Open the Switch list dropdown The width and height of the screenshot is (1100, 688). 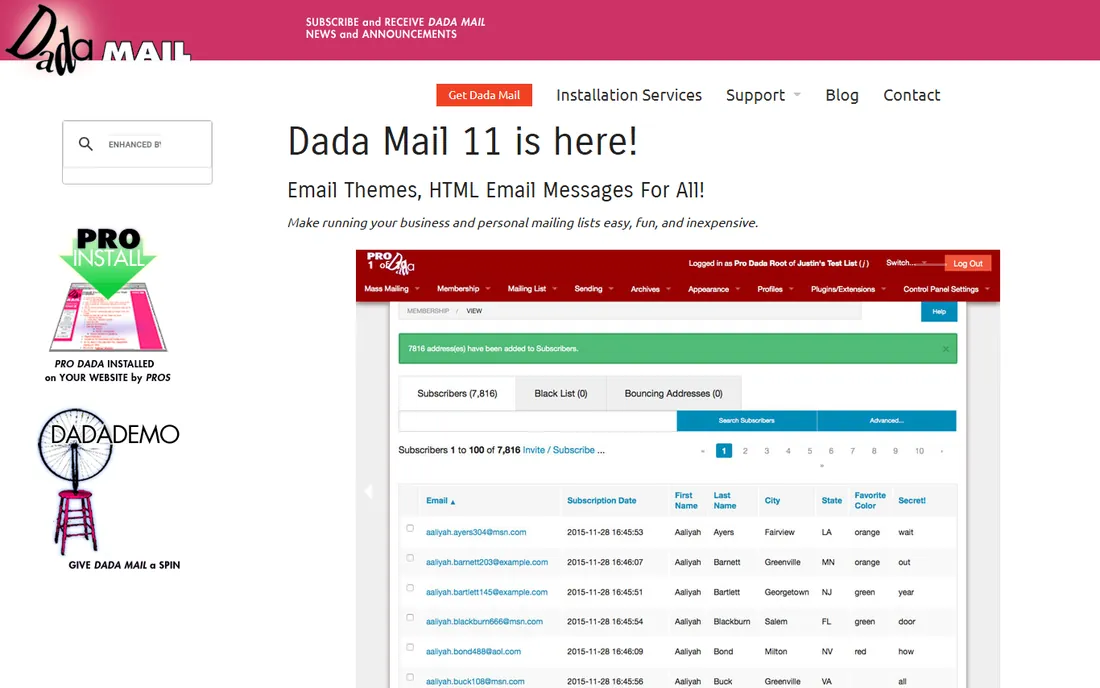[906, 263]
